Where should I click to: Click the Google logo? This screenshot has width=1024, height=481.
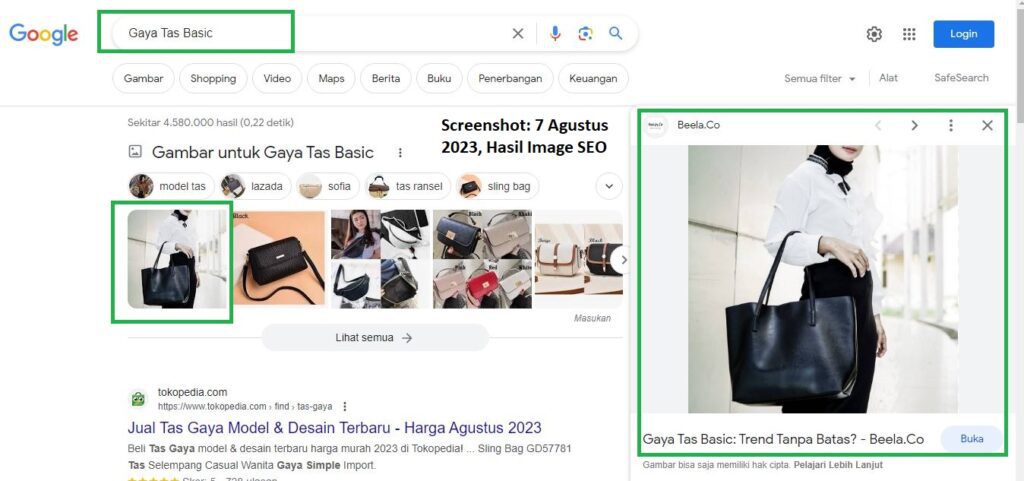(x=44, y=34)
